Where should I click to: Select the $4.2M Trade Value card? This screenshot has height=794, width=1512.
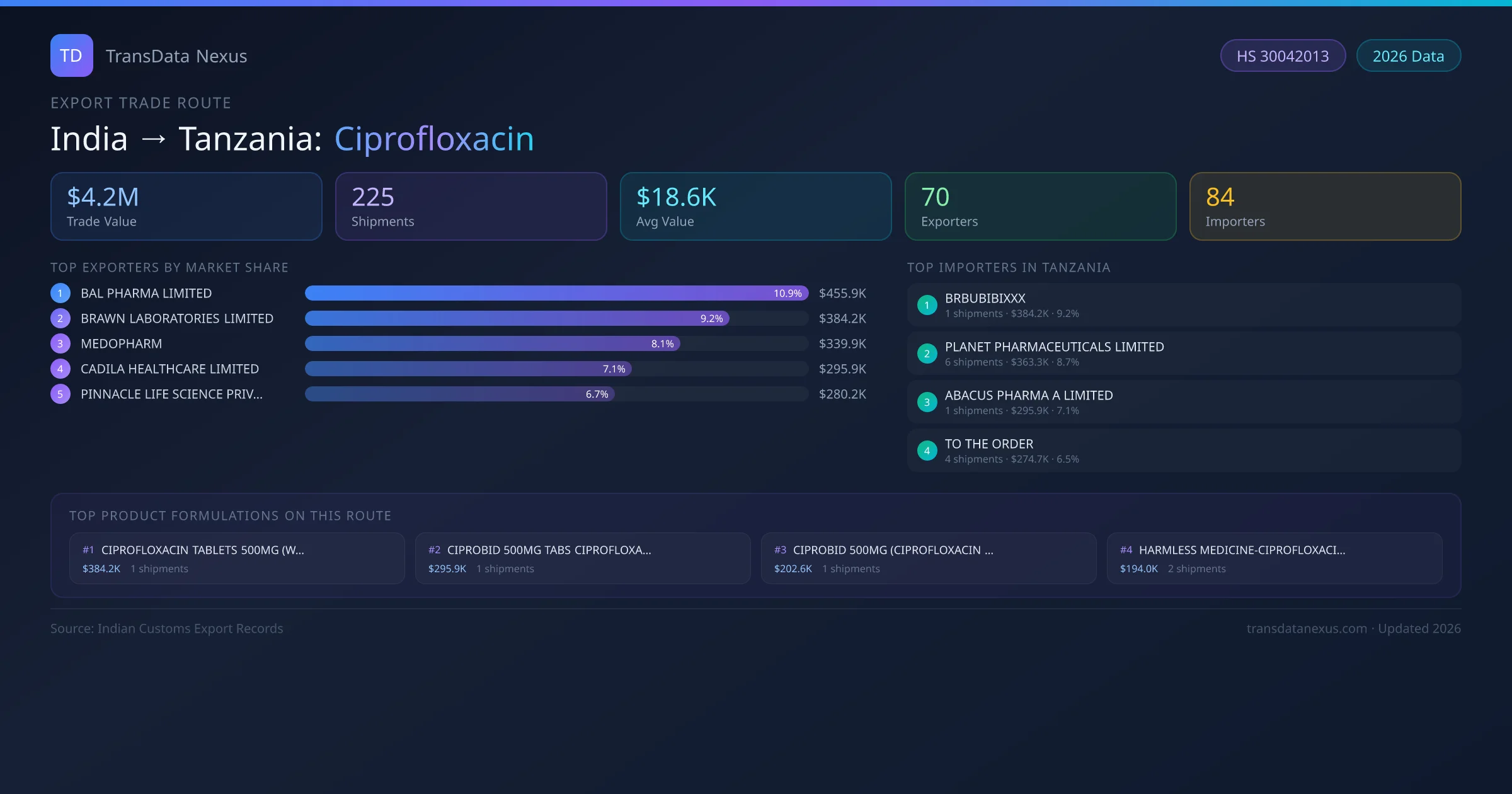[186, 207]
